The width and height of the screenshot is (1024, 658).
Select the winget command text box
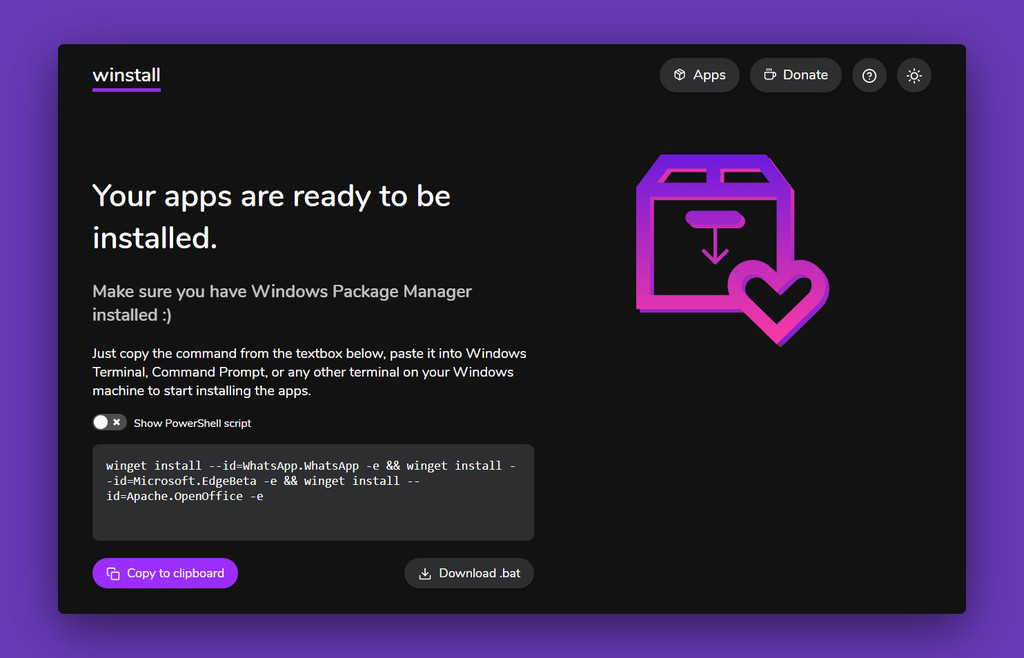point(313,492)
